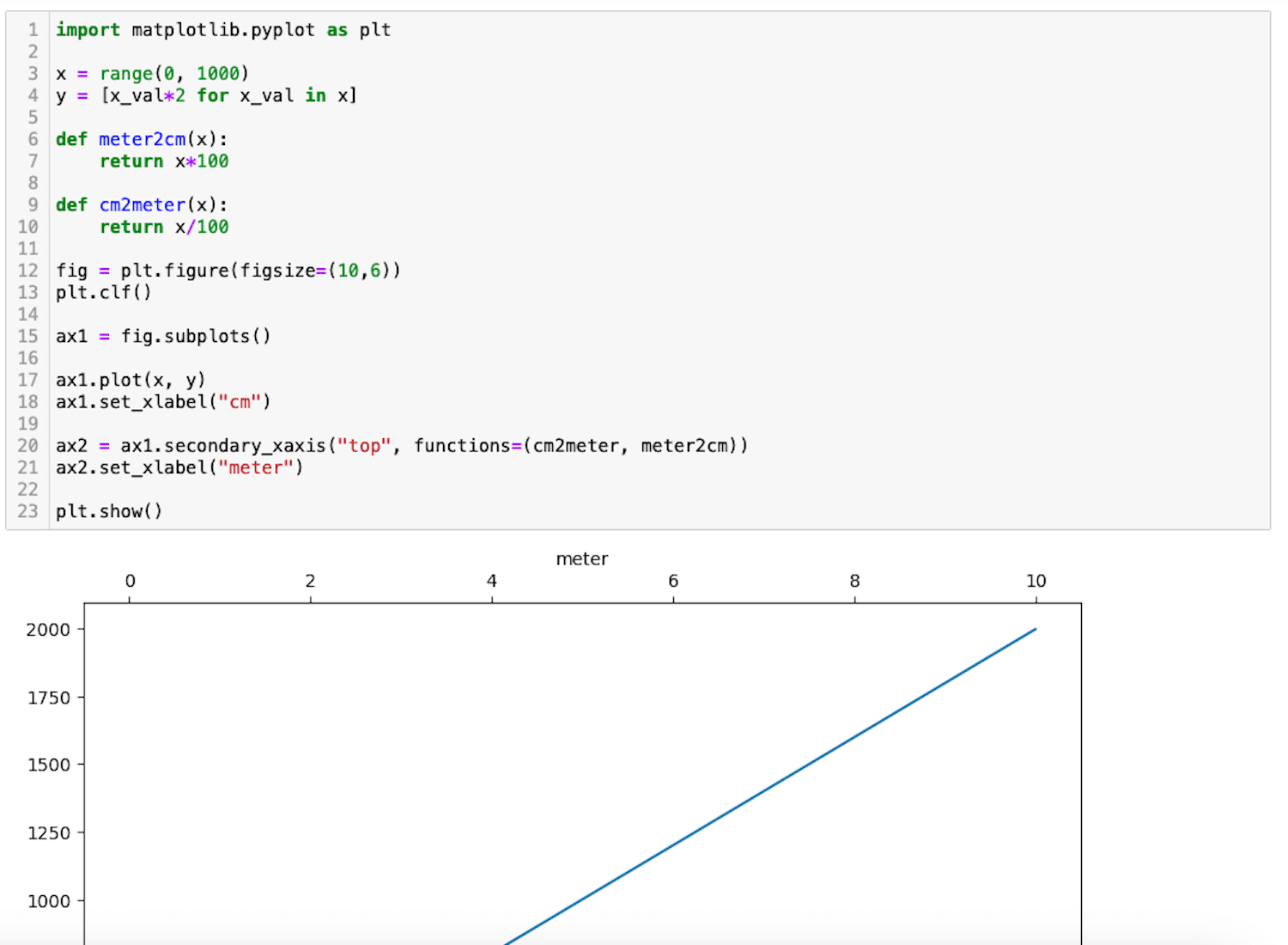Image resolution: width=1288 pixels, height=945 pixels.
Task: Click the plt.clf() call
Action: tap(103, 293)
